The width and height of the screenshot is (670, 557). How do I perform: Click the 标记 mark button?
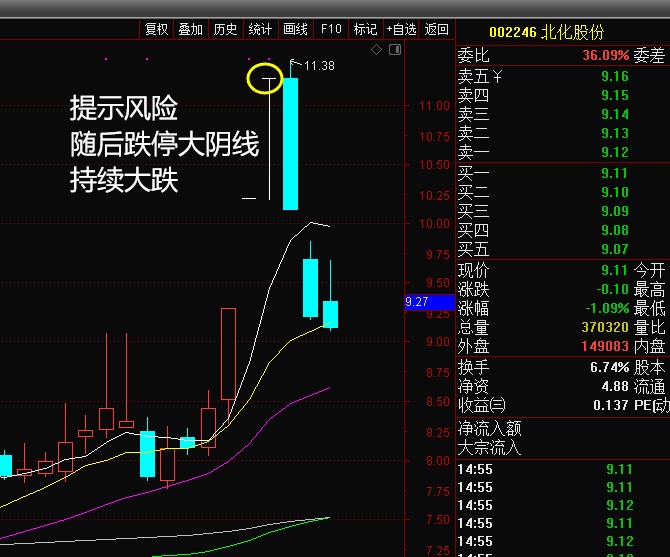[366, 29]
